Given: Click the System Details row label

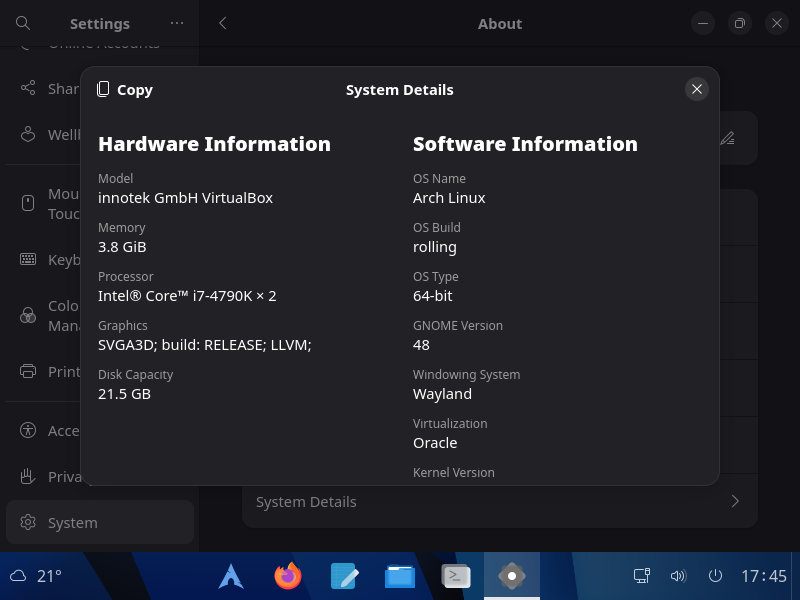Looking at the screenshot, I should [x=306, y=502].
